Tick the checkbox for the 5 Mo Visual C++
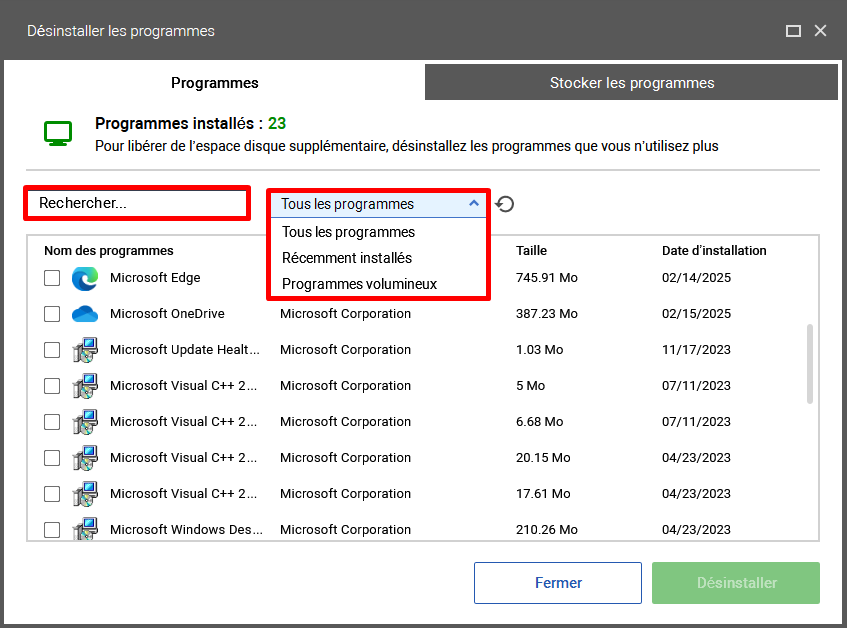This screenshot has width=847, height=628. (x=52, y=386)
